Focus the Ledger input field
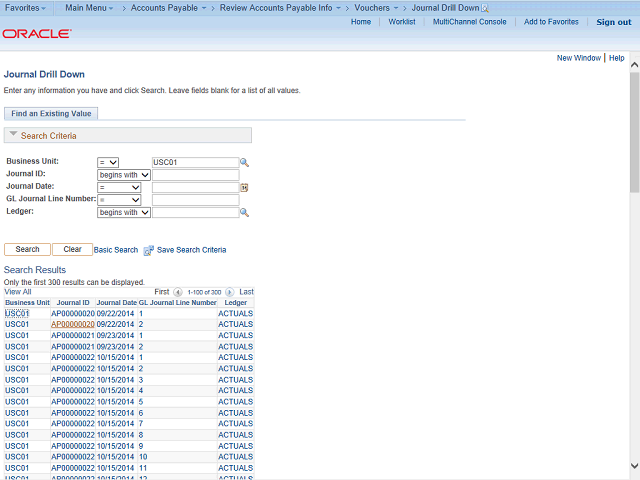 [196, 213]
